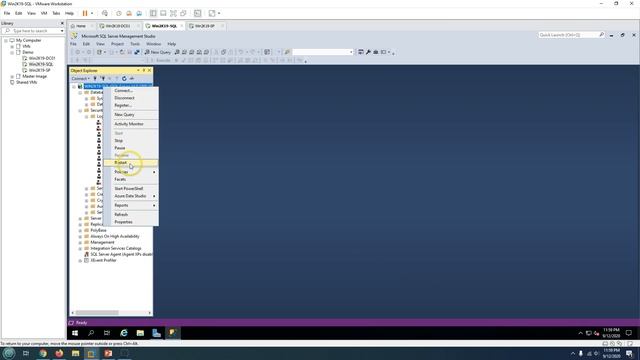Choose Activity Monitor from context menu

(131, 124)
